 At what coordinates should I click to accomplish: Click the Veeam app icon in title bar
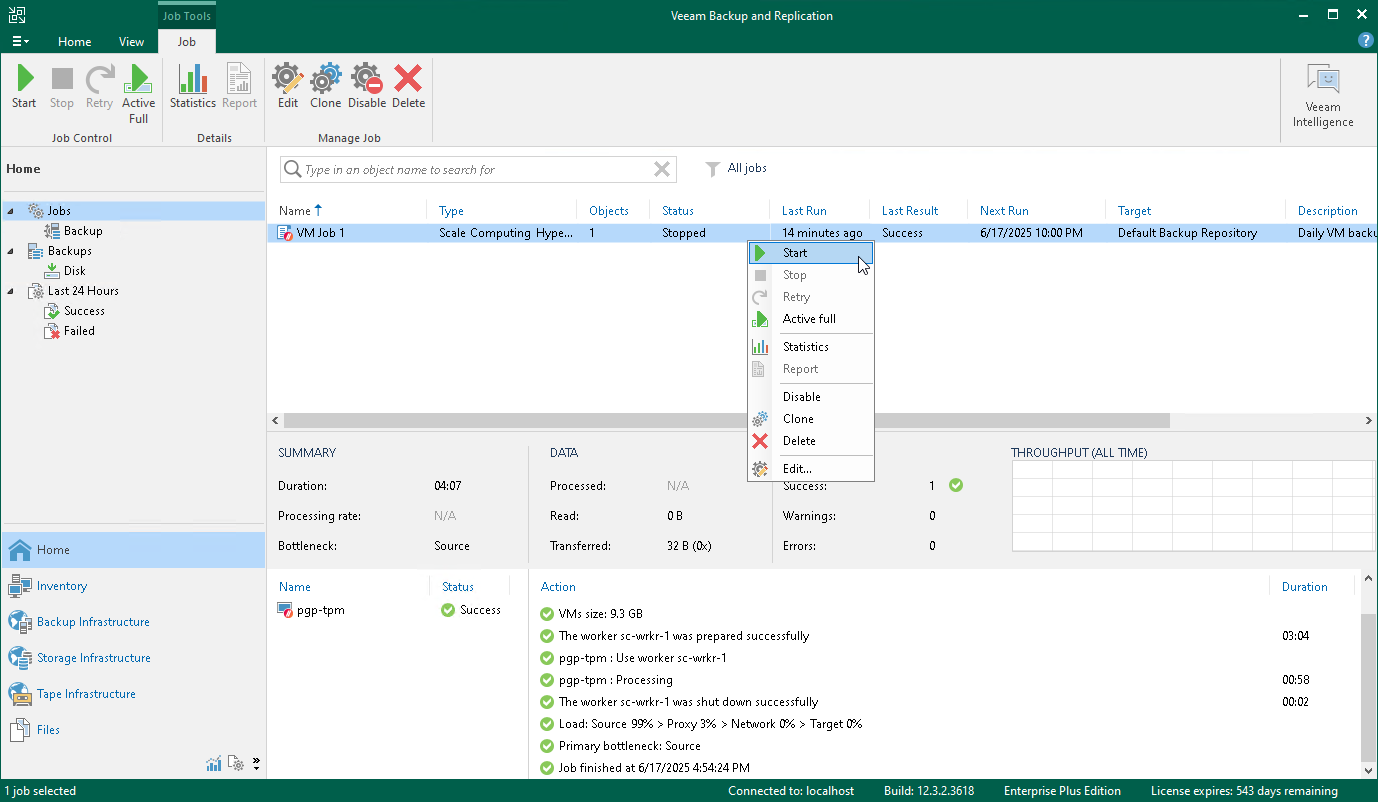(16, 16)
